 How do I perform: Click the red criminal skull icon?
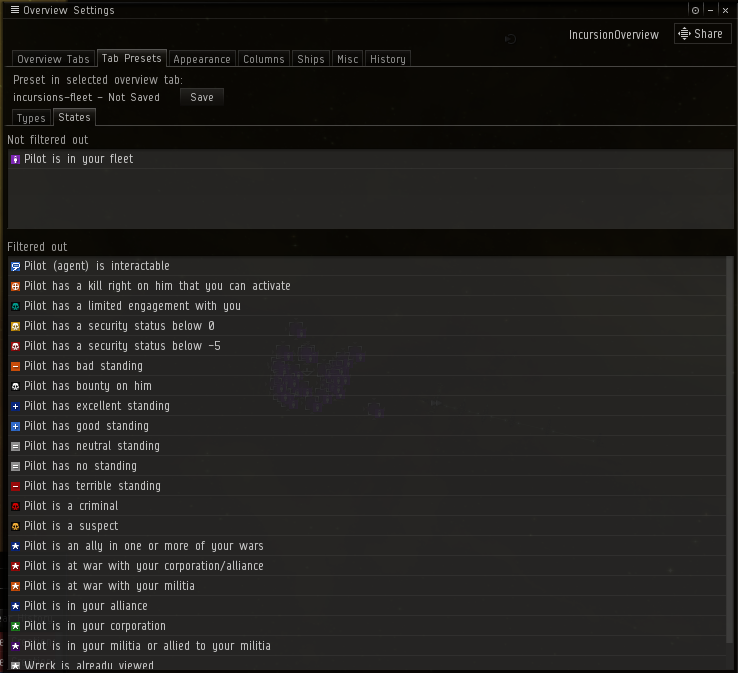[16, 506]
